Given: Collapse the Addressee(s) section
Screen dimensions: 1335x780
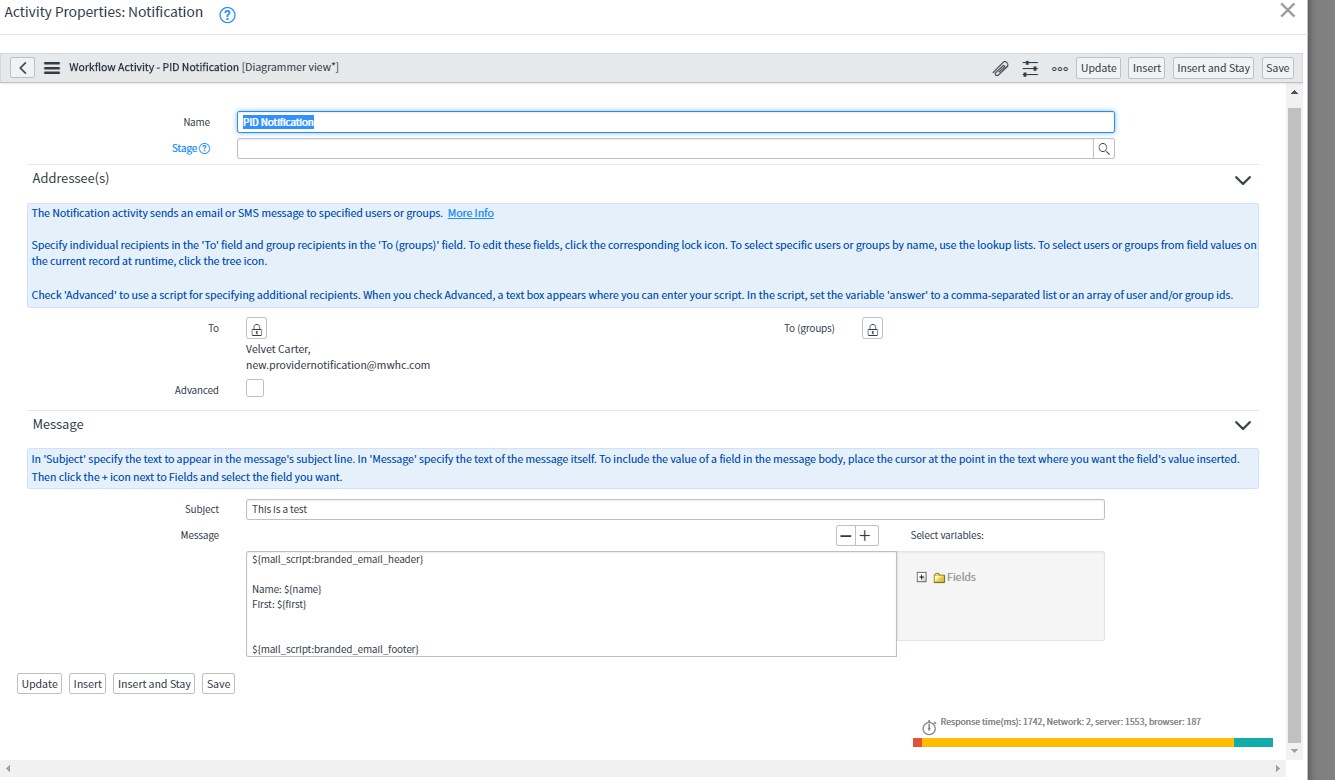Looking at the screenshot, I should [1243, 180].
